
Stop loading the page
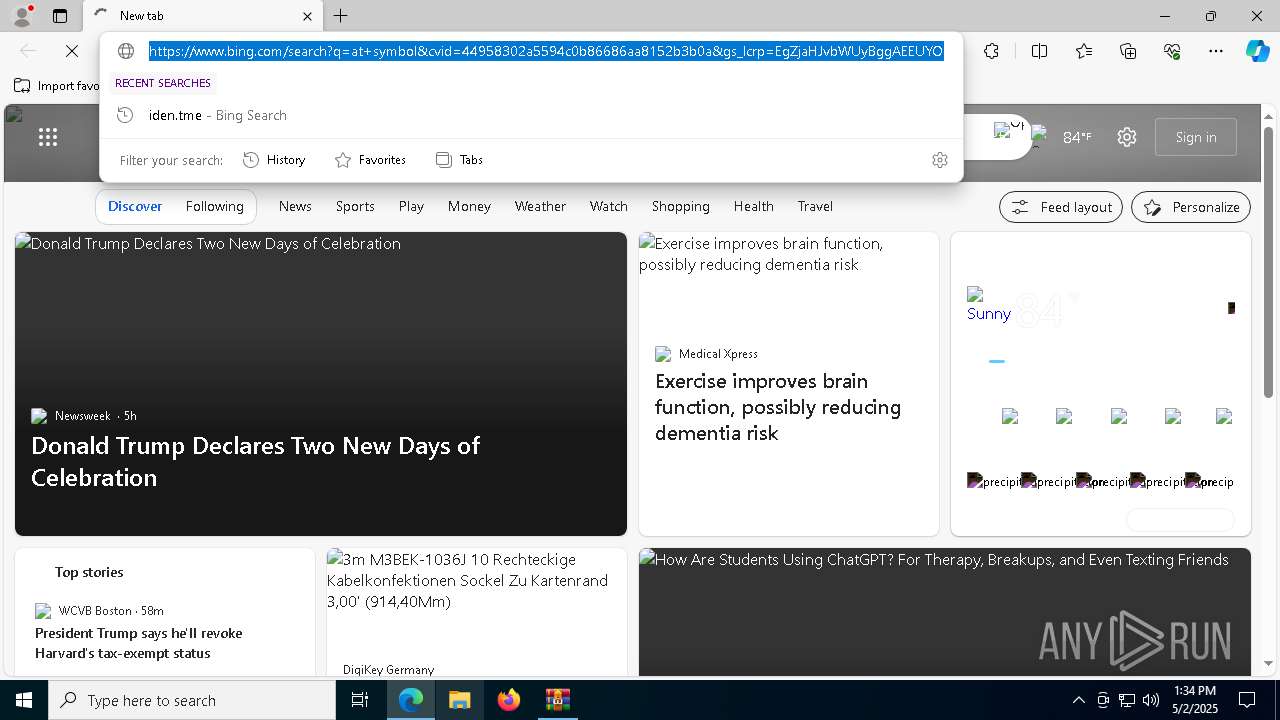pyautogui.click(x=72, y=51)
